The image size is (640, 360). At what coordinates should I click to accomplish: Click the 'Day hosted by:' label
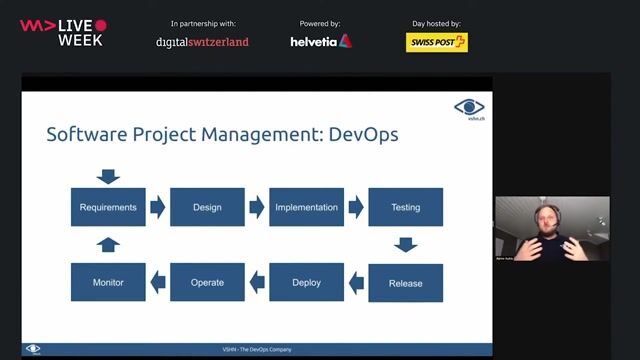[436, 24]
